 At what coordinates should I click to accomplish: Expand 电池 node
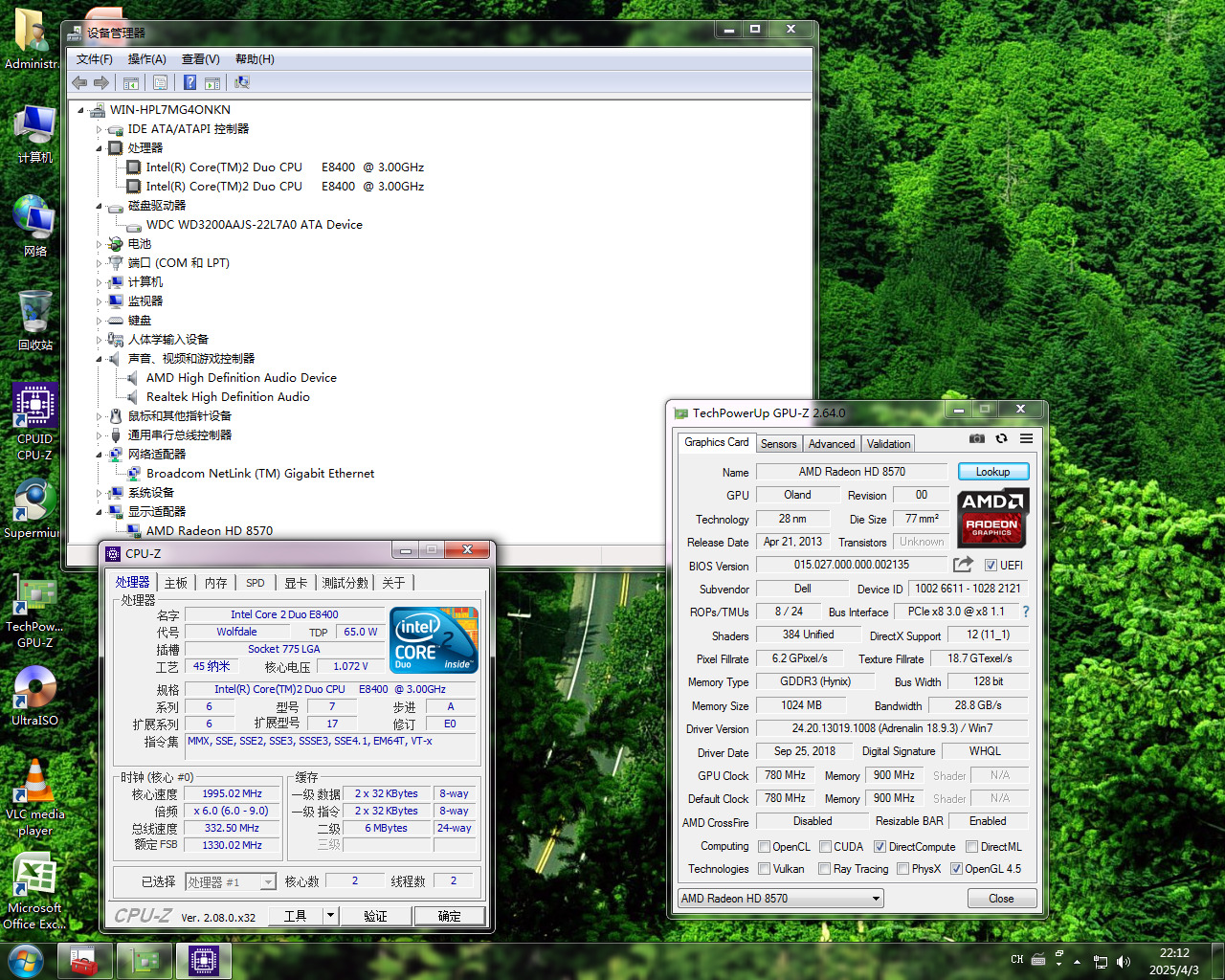tap(99, 244)
